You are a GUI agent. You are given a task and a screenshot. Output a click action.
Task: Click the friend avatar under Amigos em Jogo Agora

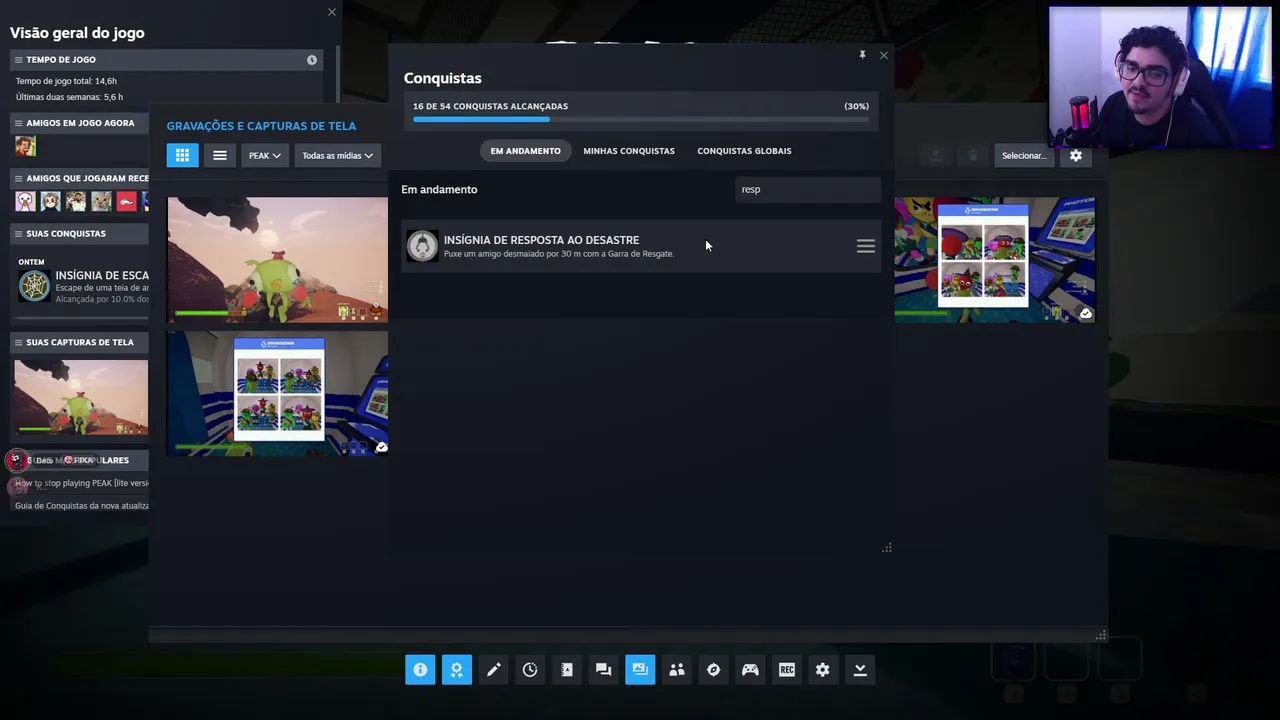[x=25, y=146]
